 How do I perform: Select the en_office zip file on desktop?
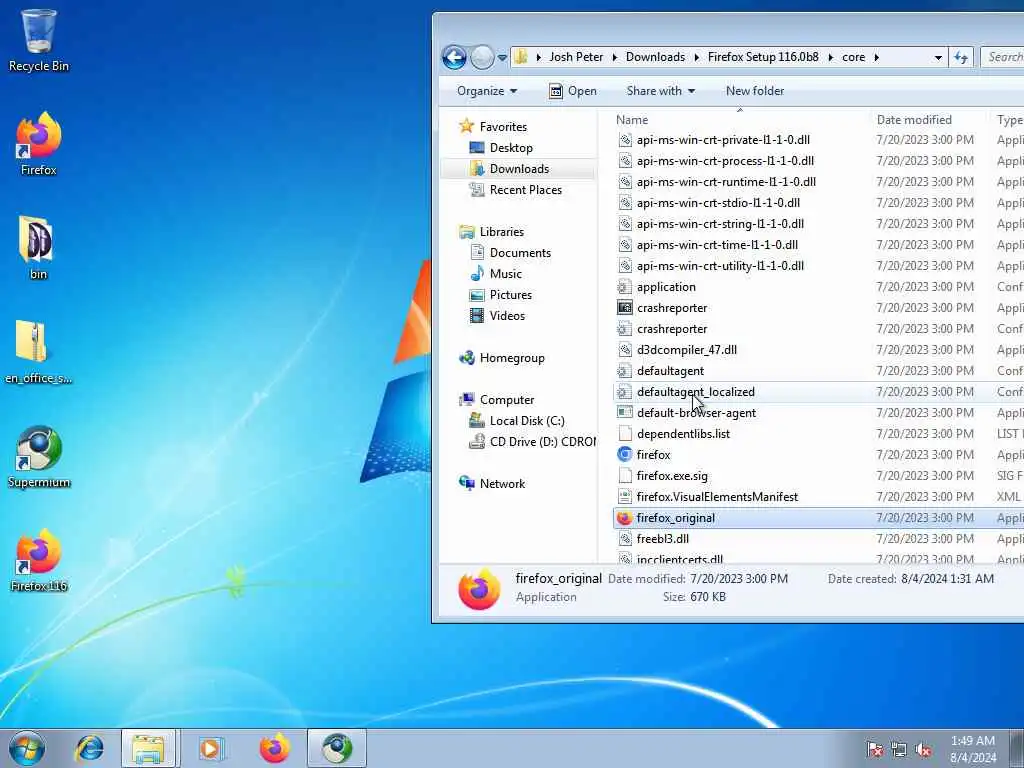click(x=38, y=351)
